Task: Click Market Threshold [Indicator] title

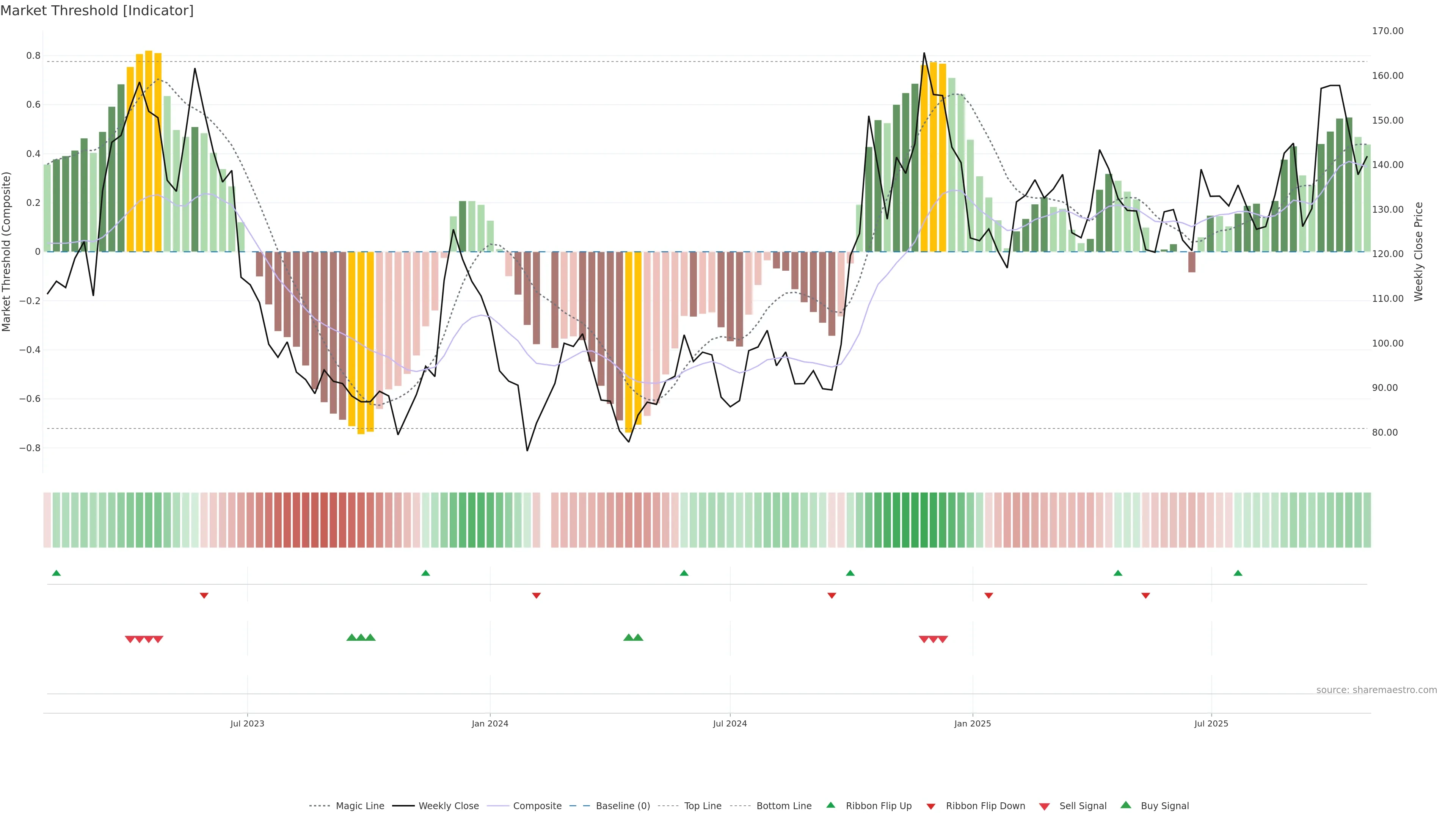Action: tap(97, 11)
